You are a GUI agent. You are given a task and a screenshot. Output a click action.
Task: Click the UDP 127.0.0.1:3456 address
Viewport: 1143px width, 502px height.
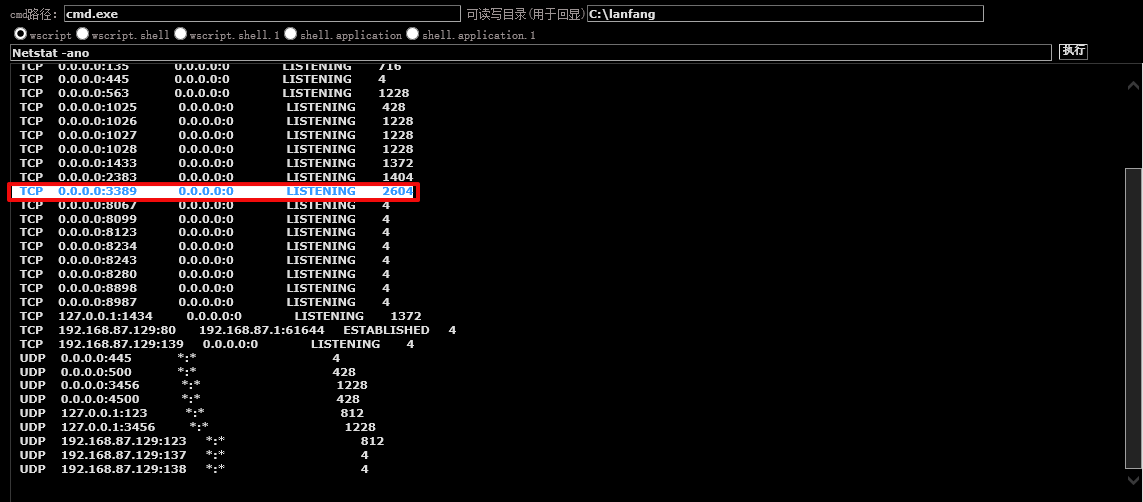pyautogui.click(x=108, y=427)
